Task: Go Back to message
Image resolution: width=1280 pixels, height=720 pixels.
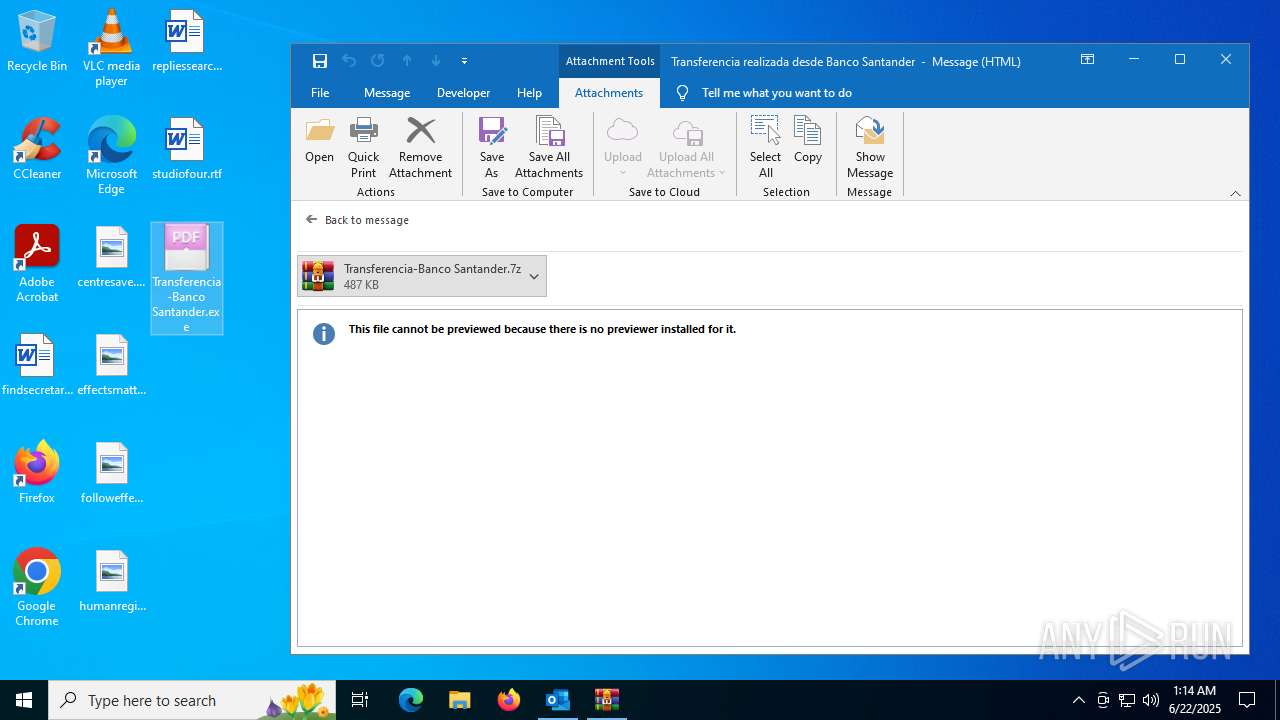Action: [x=357, y=220]
